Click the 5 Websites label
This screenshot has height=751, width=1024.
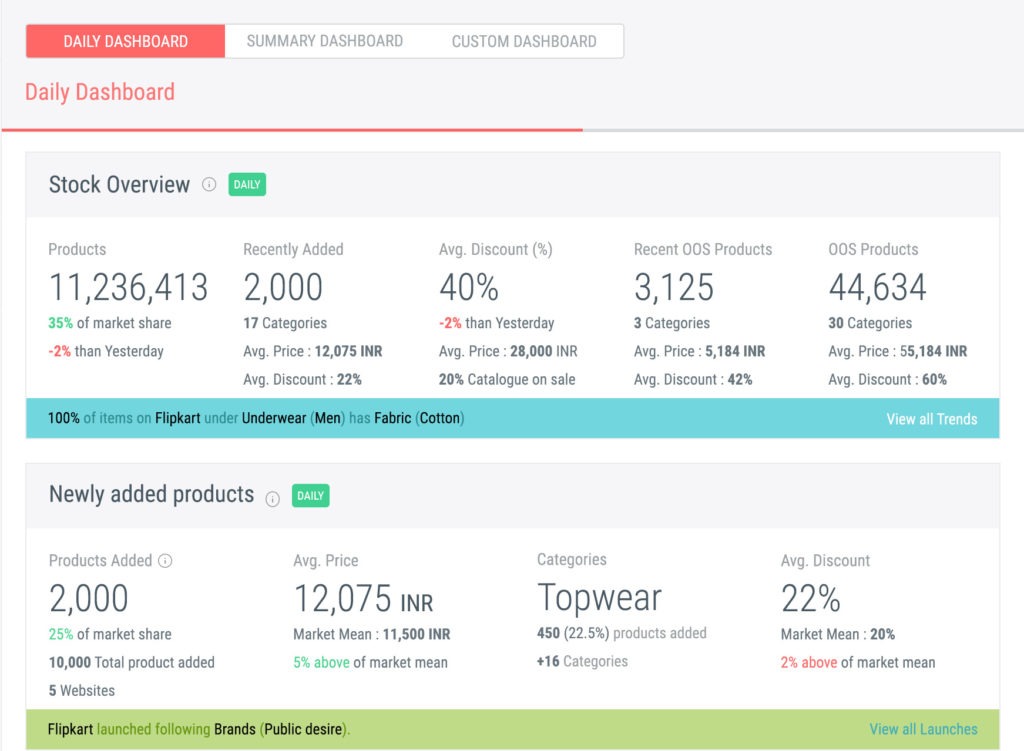[x=82, y=690]
